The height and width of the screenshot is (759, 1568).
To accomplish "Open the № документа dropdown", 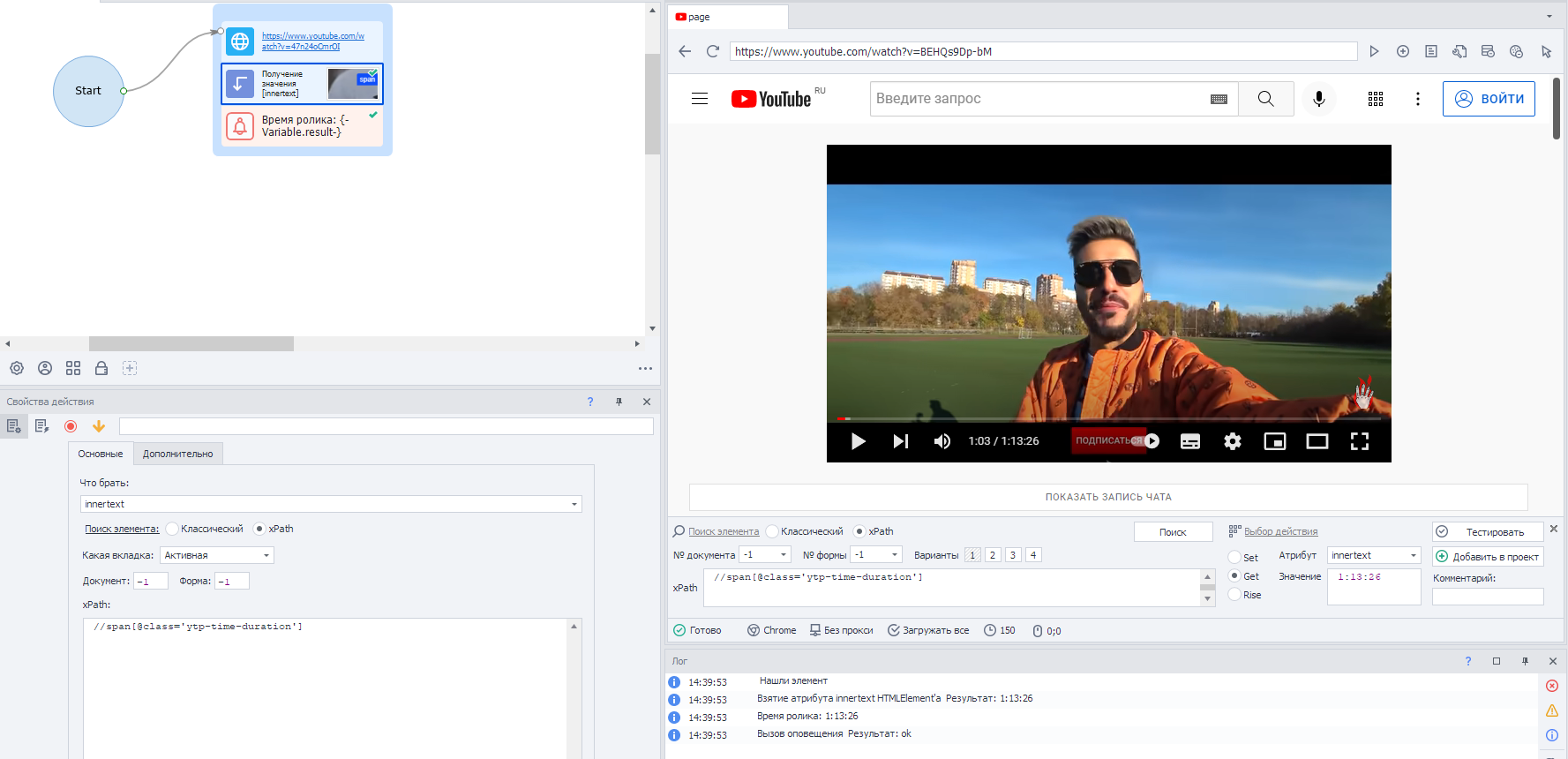I will click(x=766, y=554).
